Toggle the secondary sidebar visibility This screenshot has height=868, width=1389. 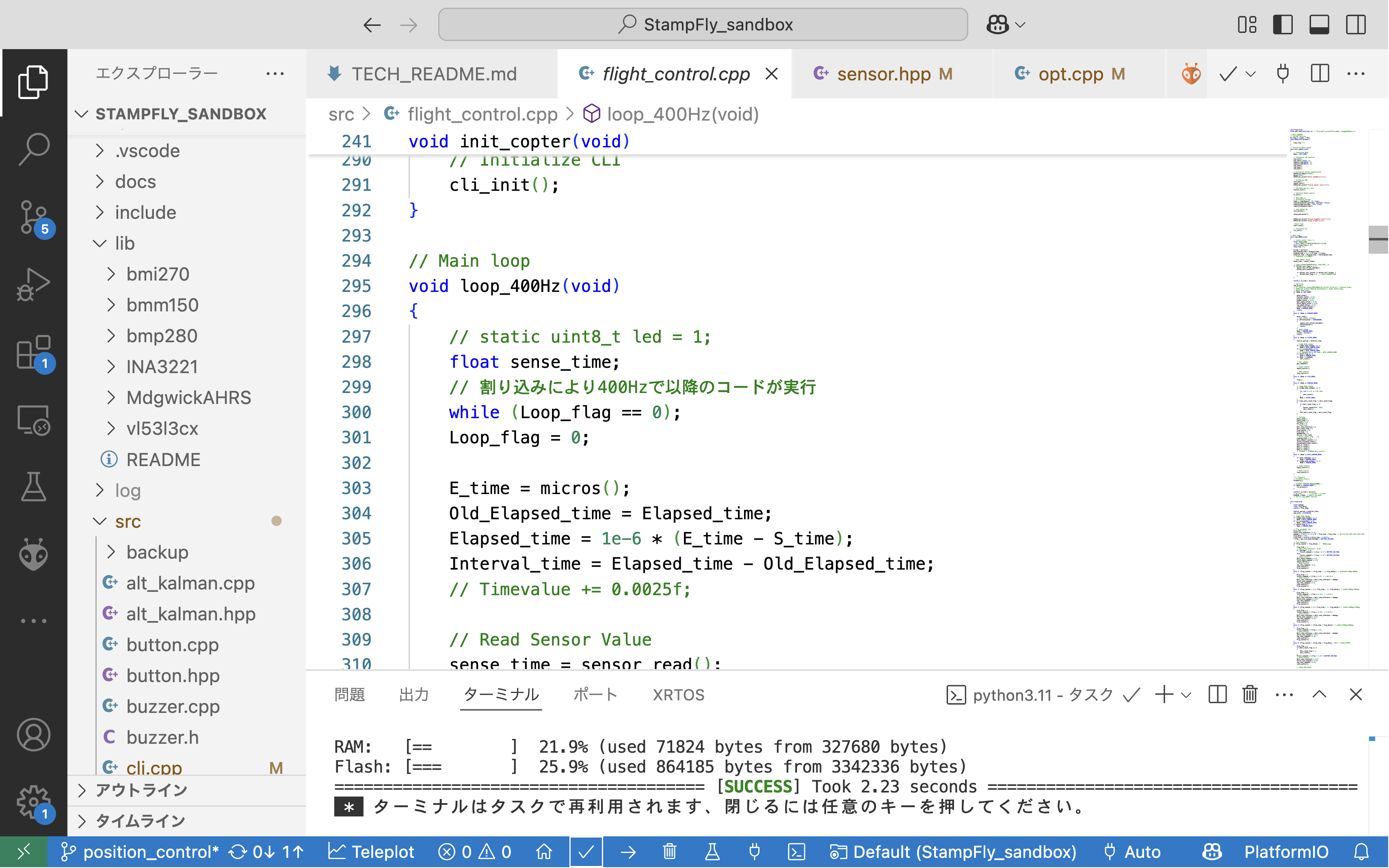1356,25
